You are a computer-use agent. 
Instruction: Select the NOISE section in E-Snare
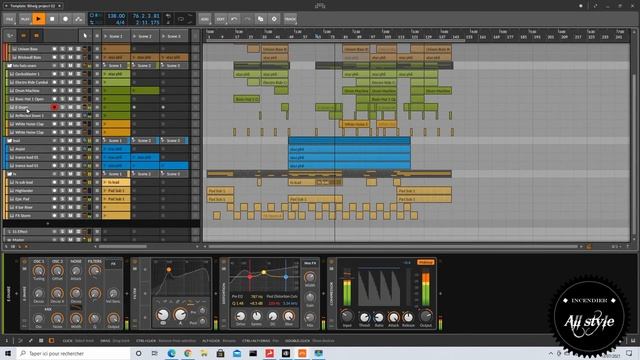(x=76, y=261)
